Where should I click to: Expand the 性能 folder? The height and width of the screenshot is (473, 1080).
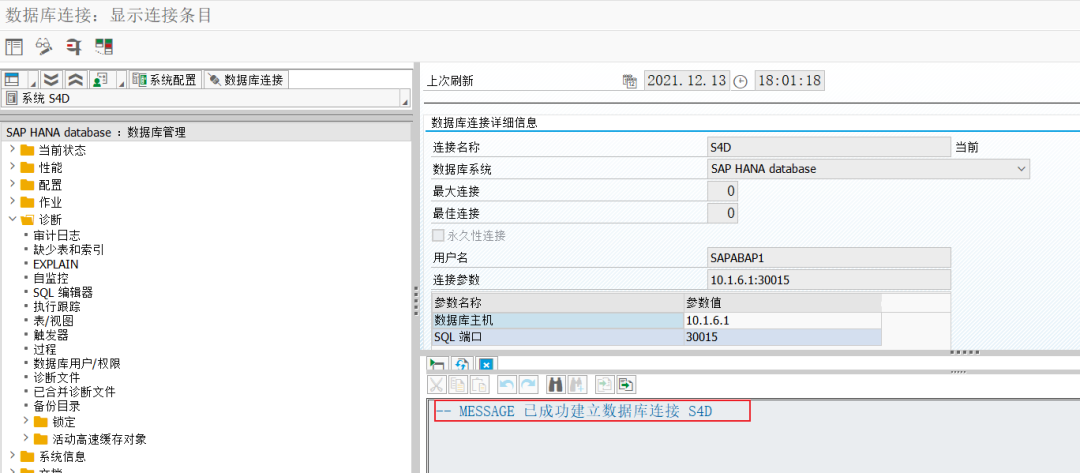tap(12, 167)
